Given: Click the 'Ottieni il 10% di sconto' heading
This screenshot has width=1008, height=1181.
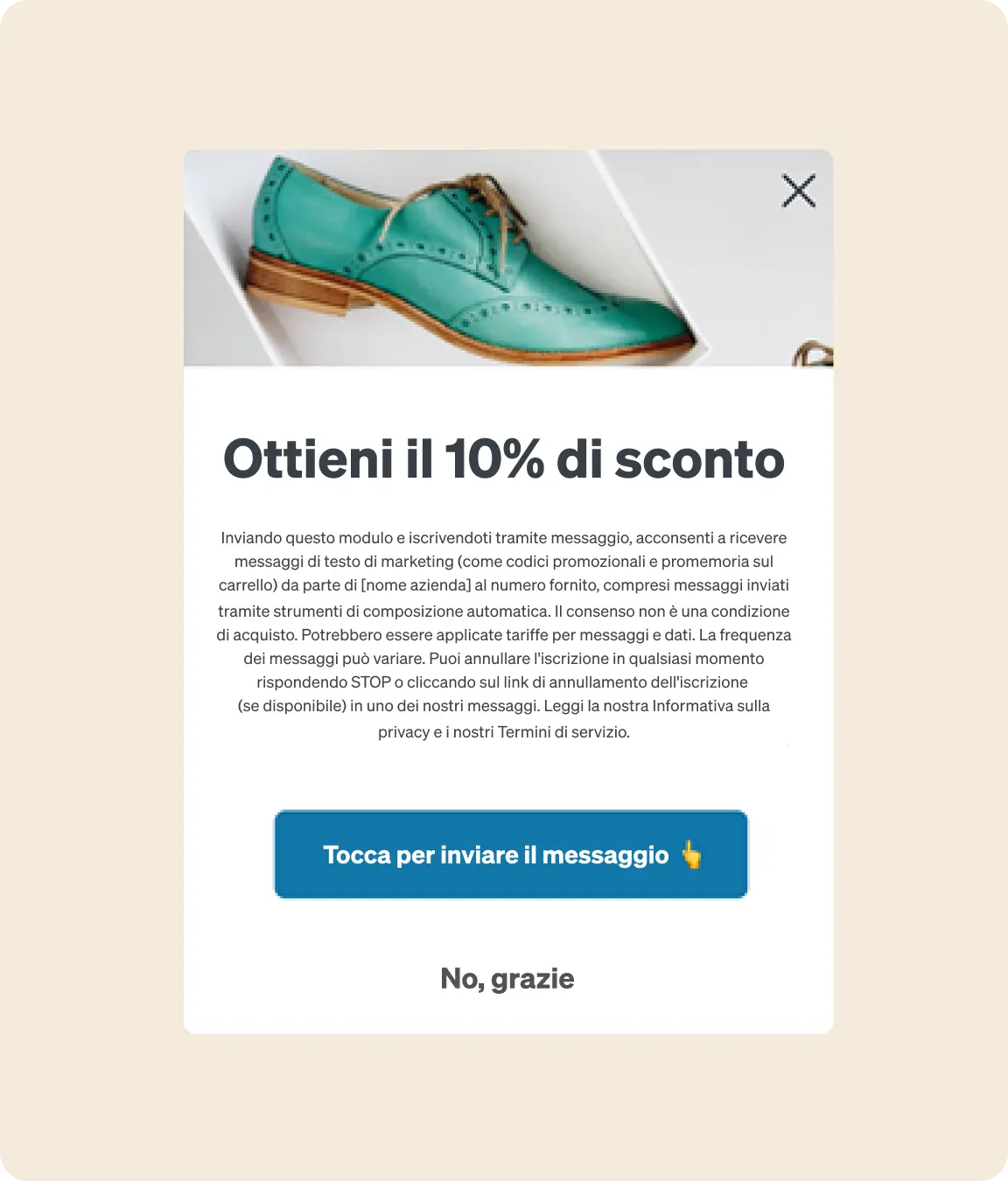Looking at the screenshot, I should (504, 459).
